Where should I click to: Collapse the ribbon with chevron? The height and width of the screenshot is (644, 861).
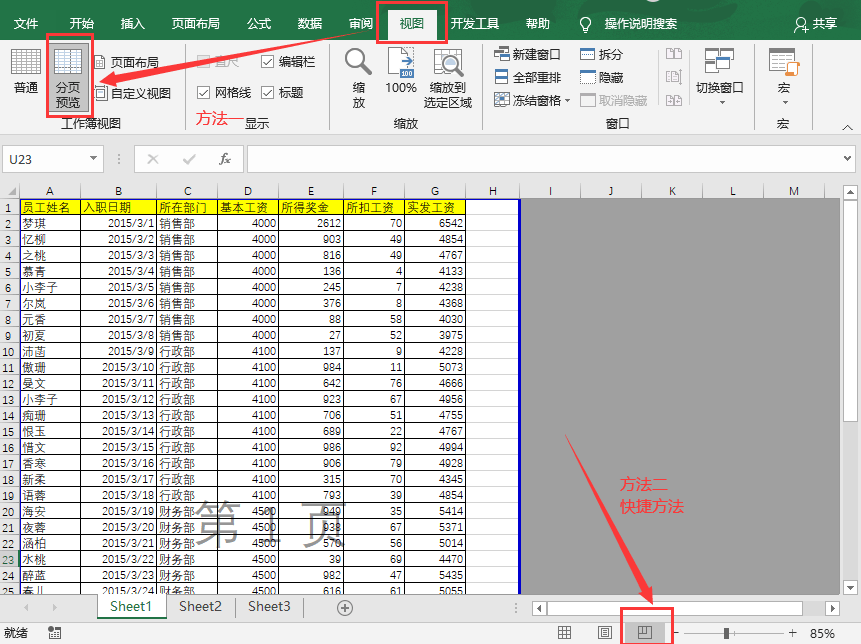[x=847, y=127]
